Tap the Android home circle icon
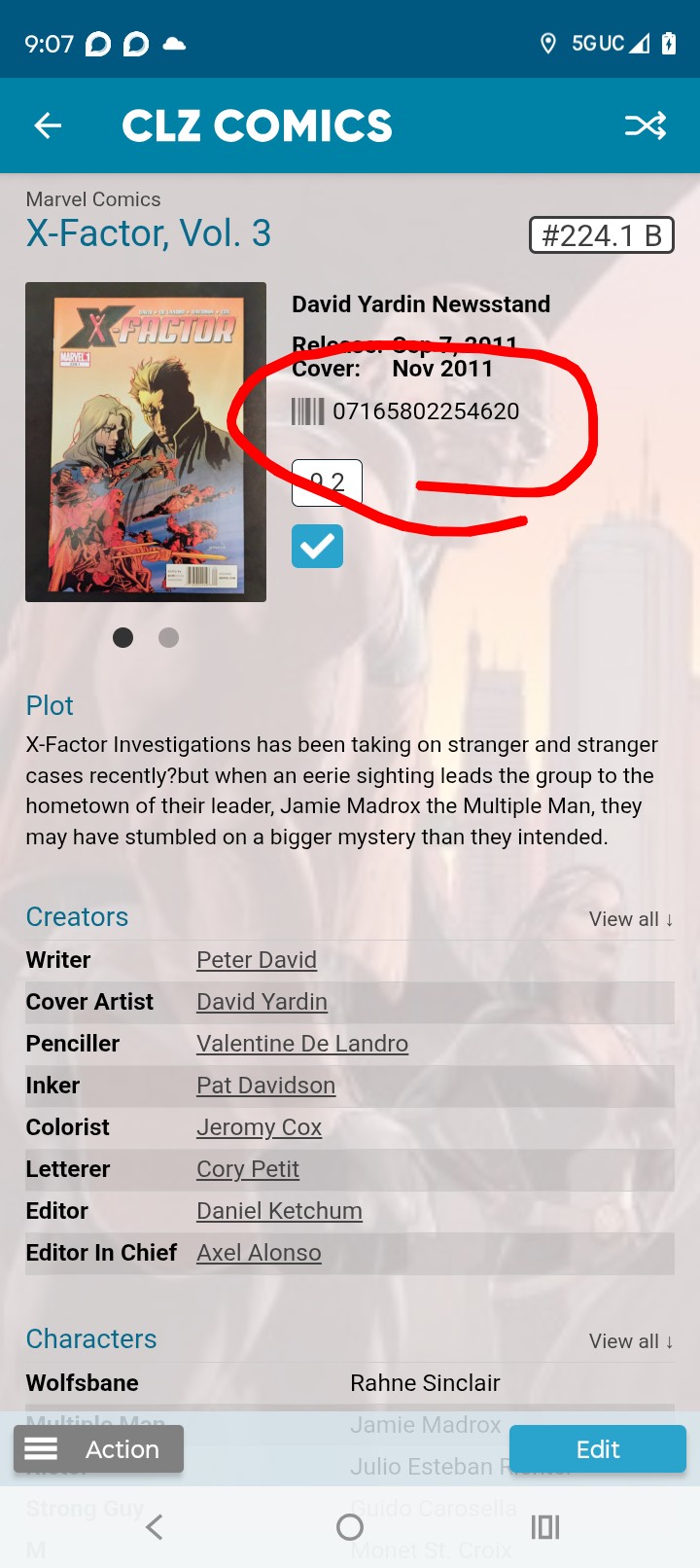700x1568 pixels. [350, 1527]
